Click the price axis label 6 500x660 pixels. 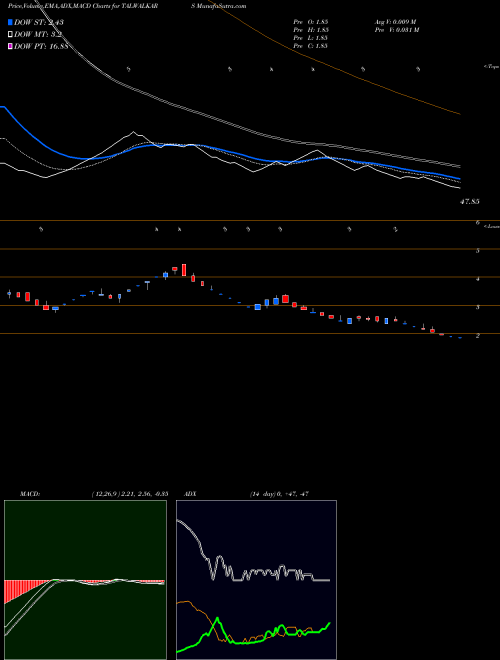point(478,223)
